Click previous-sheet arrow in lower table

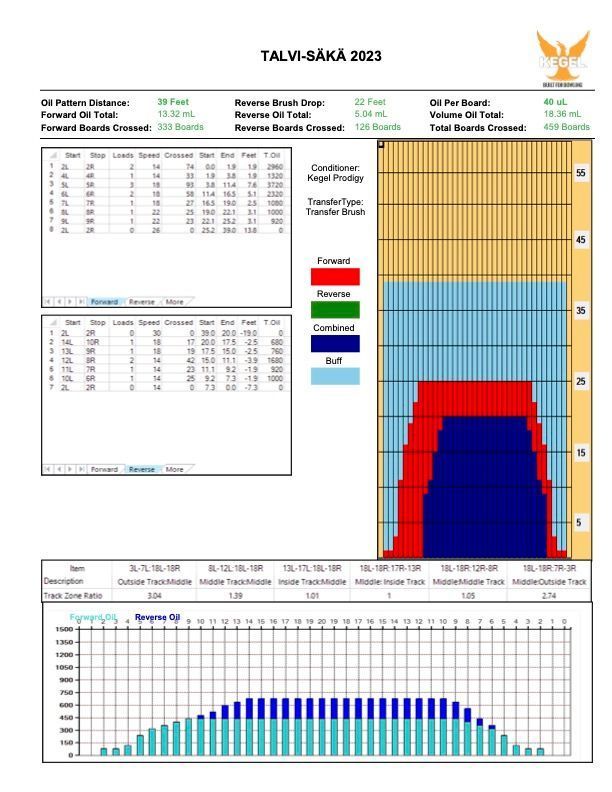click(57, 469)
